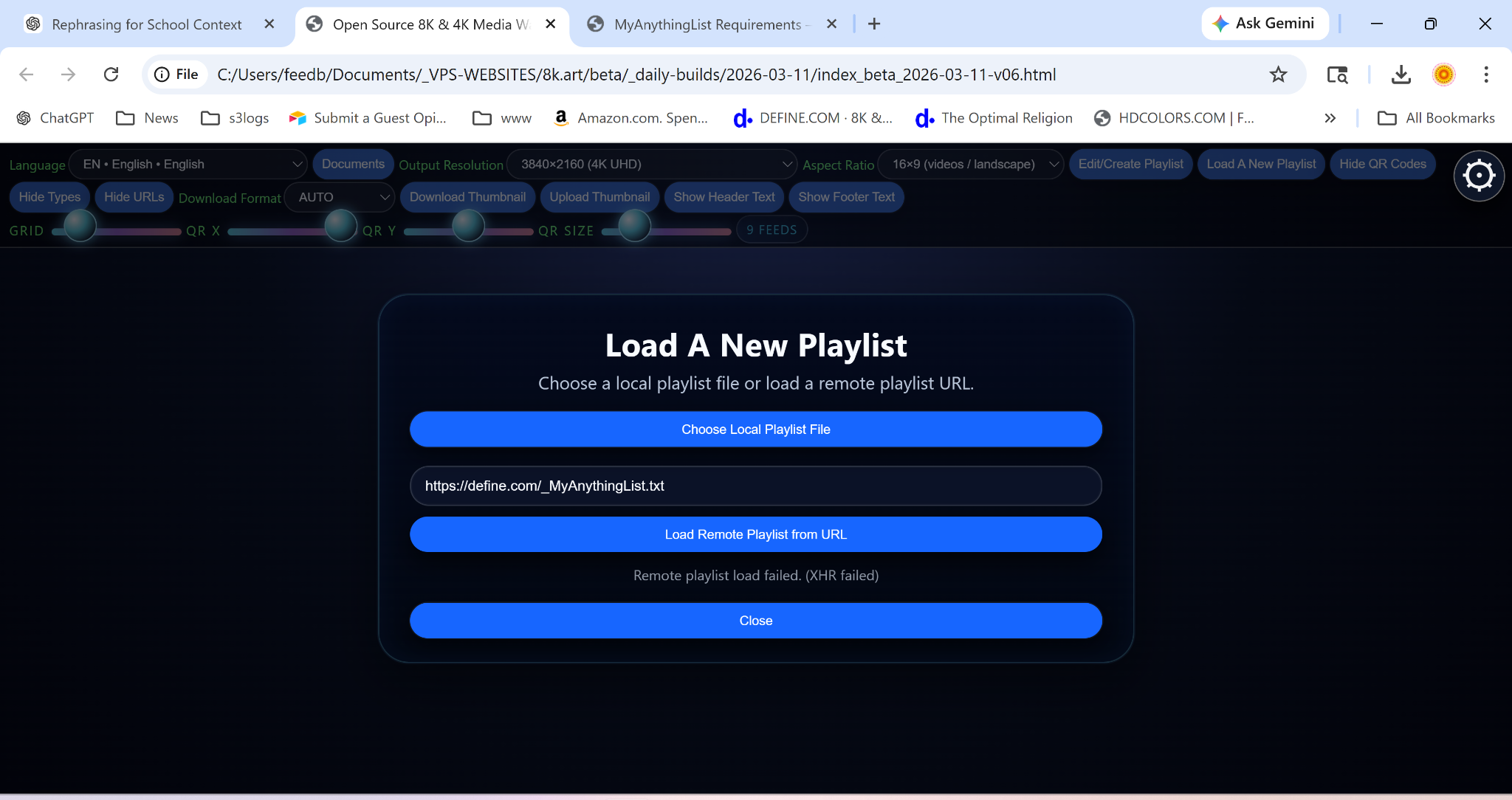Screen dimensions: 1512x800
Task: Open the settings gear icon in app toolbar
Action: tap(1479, 176)
